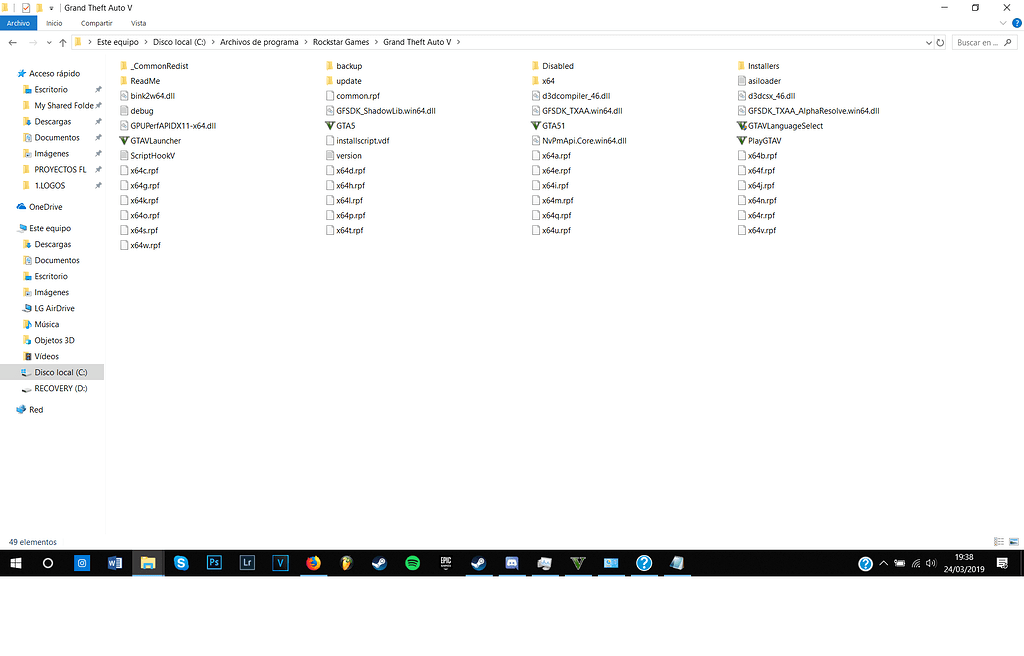The image size is (1024, 656).
Task: Navigate to Archivos de programa in breadcrumb
Action: point(259,42)
